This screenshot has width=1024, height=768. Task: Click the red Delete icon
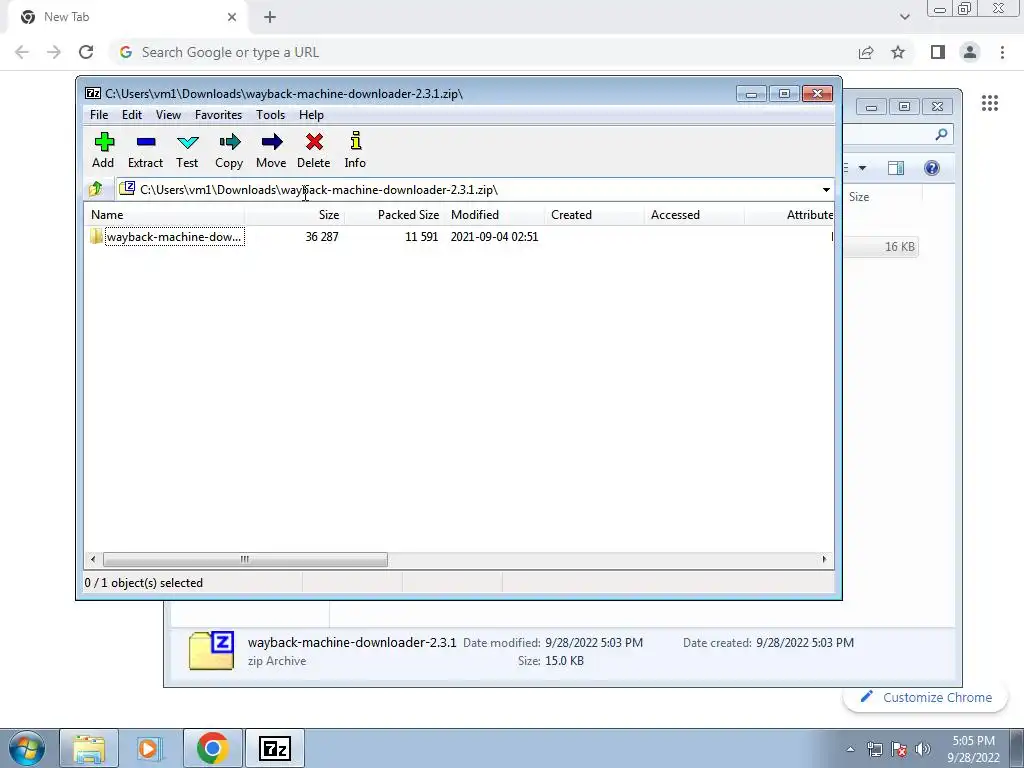click(x=313, y=150)
